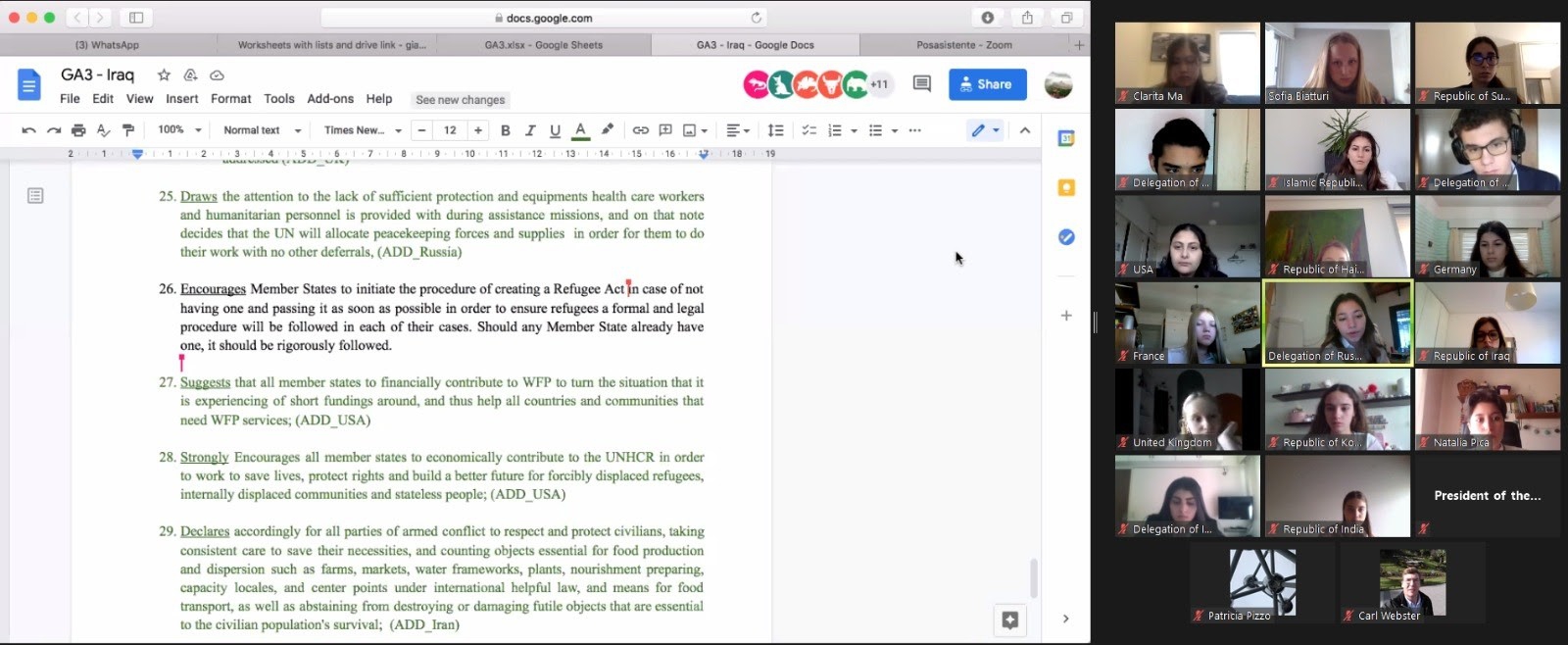Collapse side panel with bottom chevron
This screenshot has height=645, width=1568.
pos(1066,619)
